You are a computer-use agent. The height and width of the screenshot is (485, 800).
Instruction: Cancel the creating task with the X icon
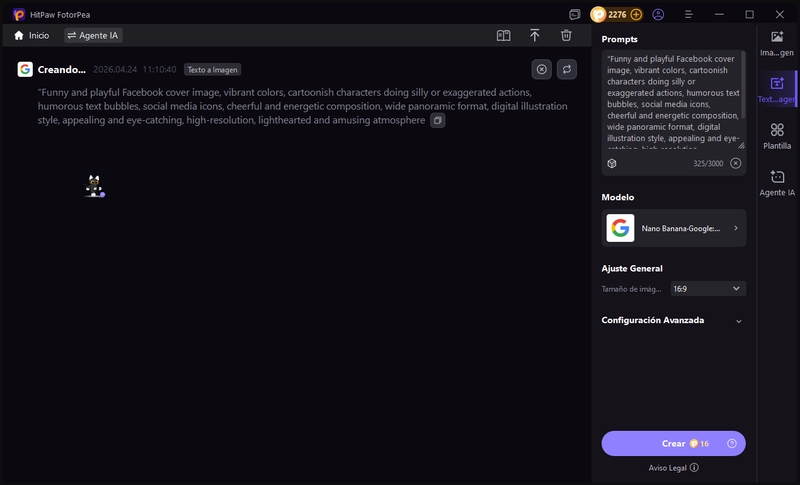point(541,69)
